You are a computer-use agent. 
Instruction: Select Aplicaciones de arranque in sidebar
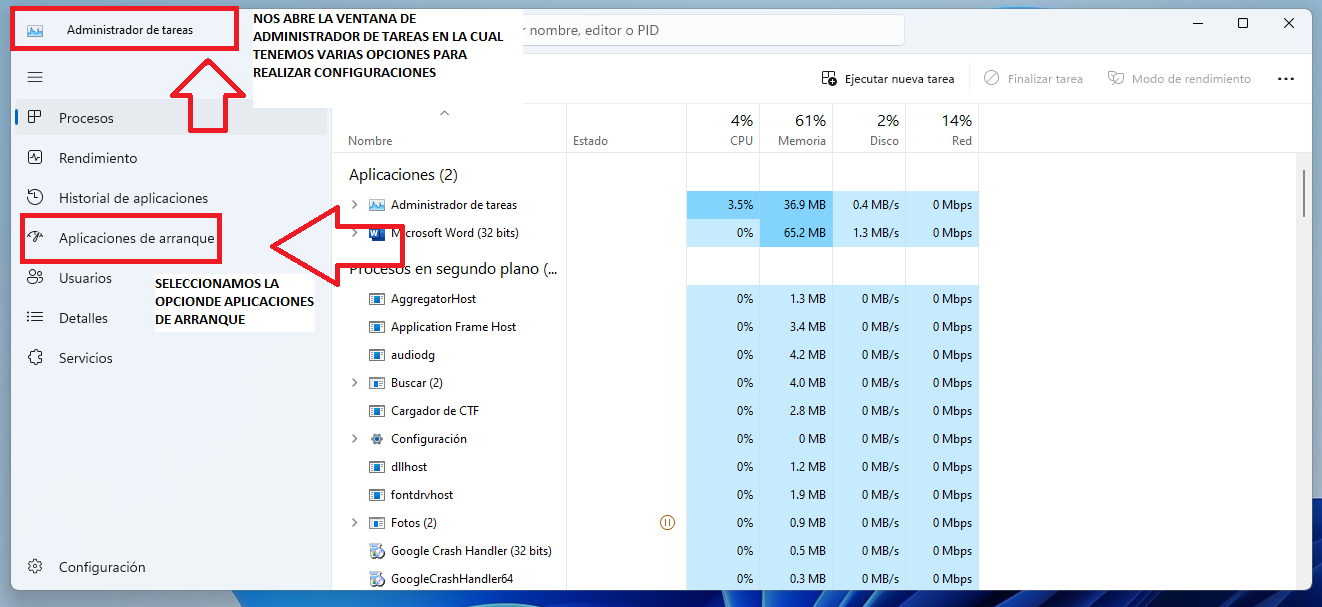(136, 238)
